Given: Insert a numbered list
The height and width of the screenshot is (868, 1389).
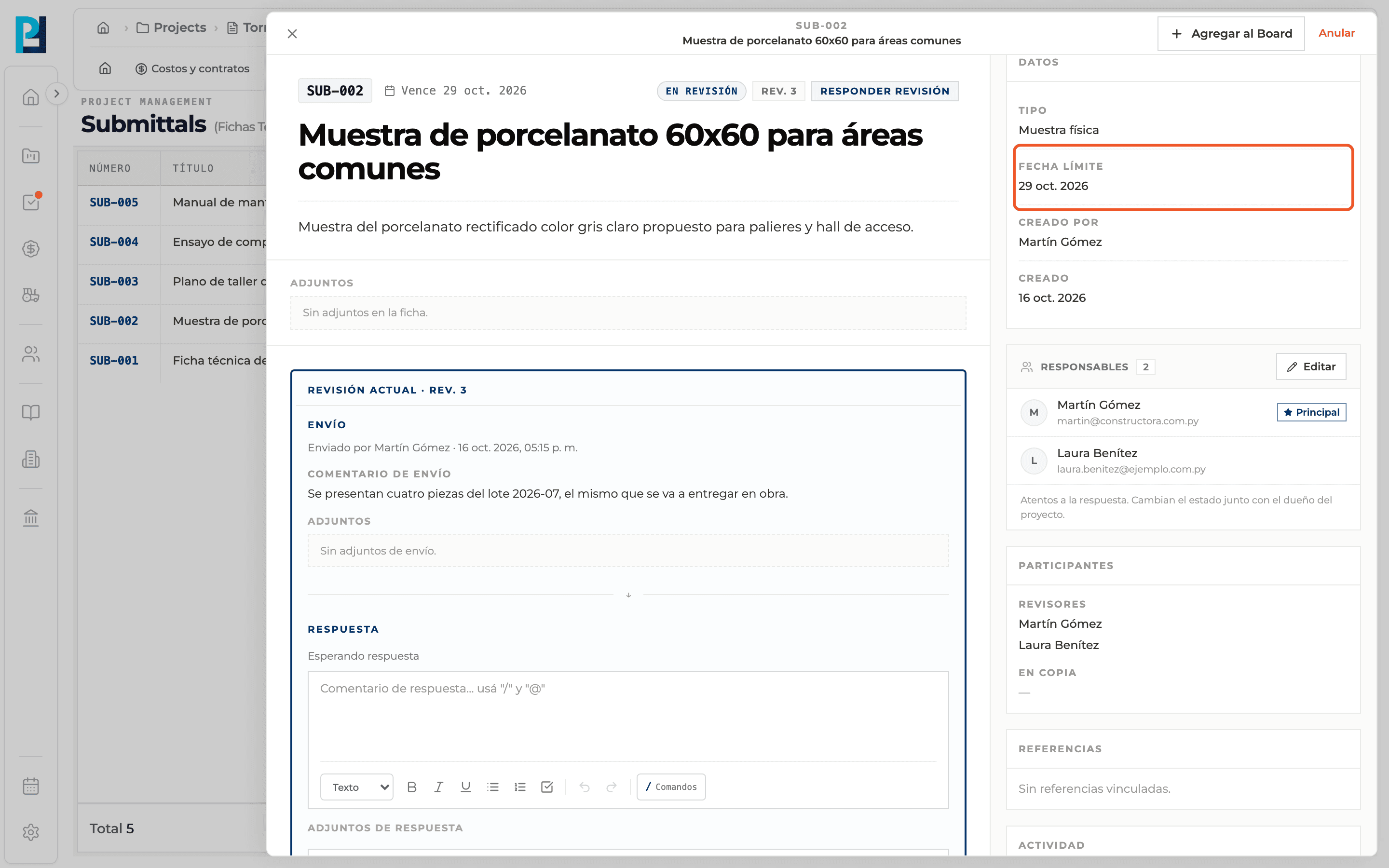Looking at the screenshot, I should click(520, 787).
